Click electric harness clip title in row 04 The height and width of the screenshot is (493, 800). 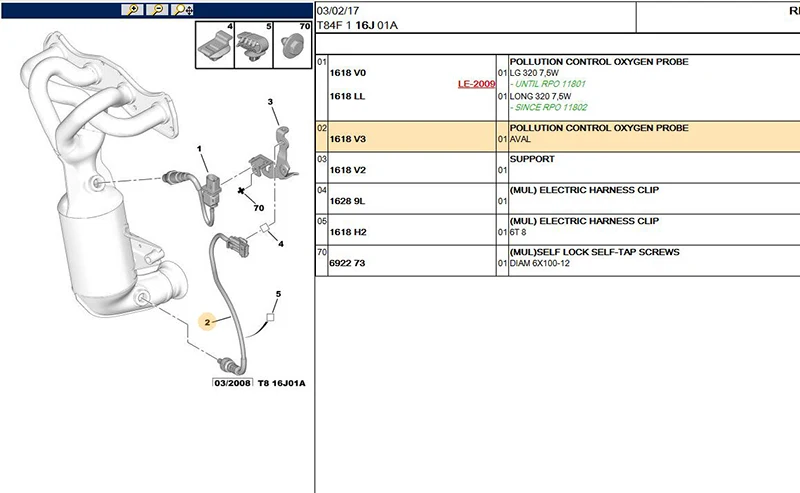click(x=584, y=190)
